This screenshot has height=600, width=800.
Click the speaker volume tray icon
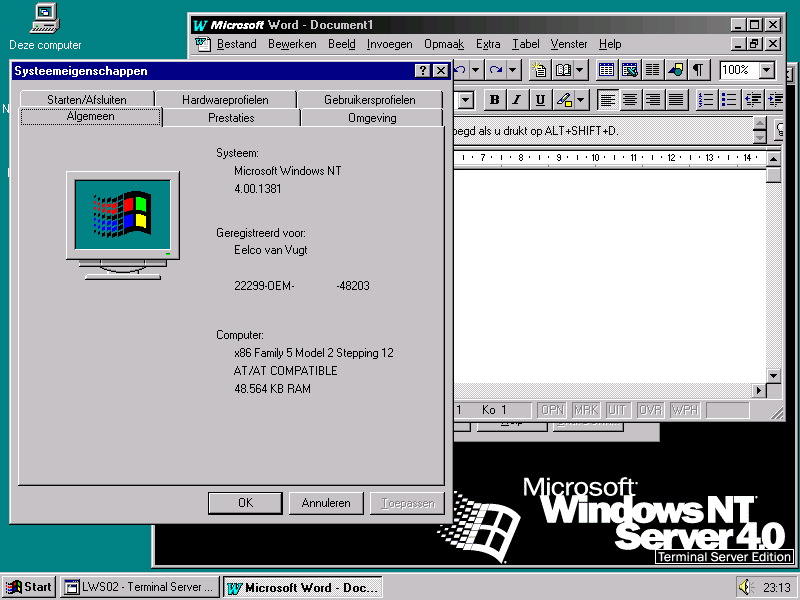[x=744, y=587]
